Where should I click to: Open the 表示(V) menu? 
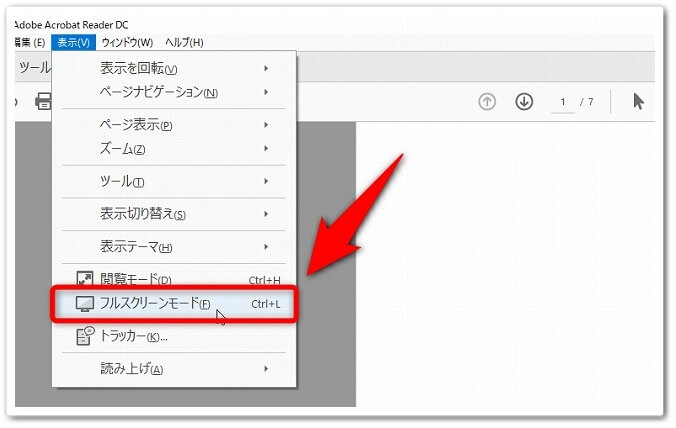point(73,42)
